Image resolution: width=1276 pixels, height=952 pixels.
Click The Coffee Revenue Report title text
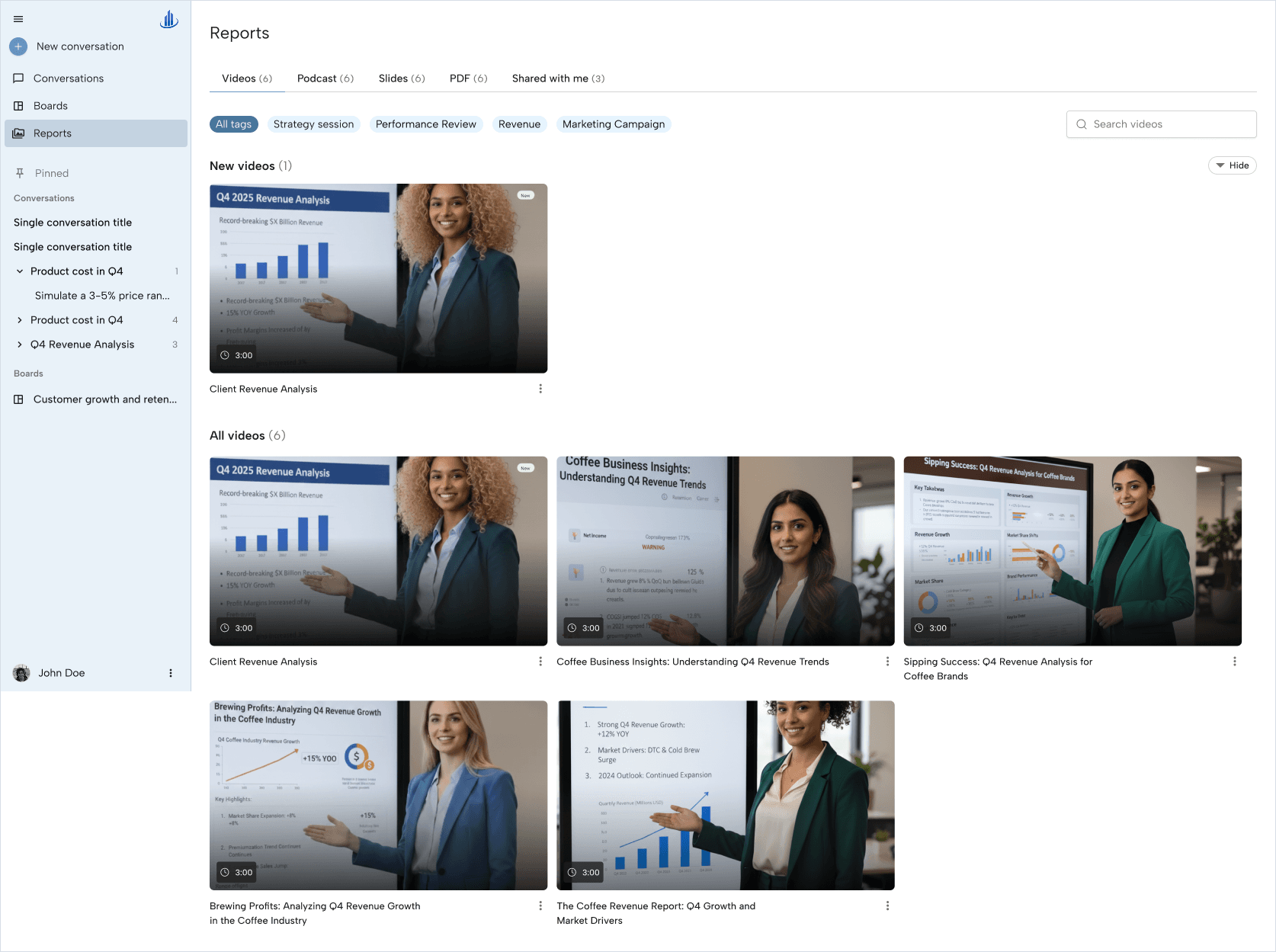click(656, 913)
